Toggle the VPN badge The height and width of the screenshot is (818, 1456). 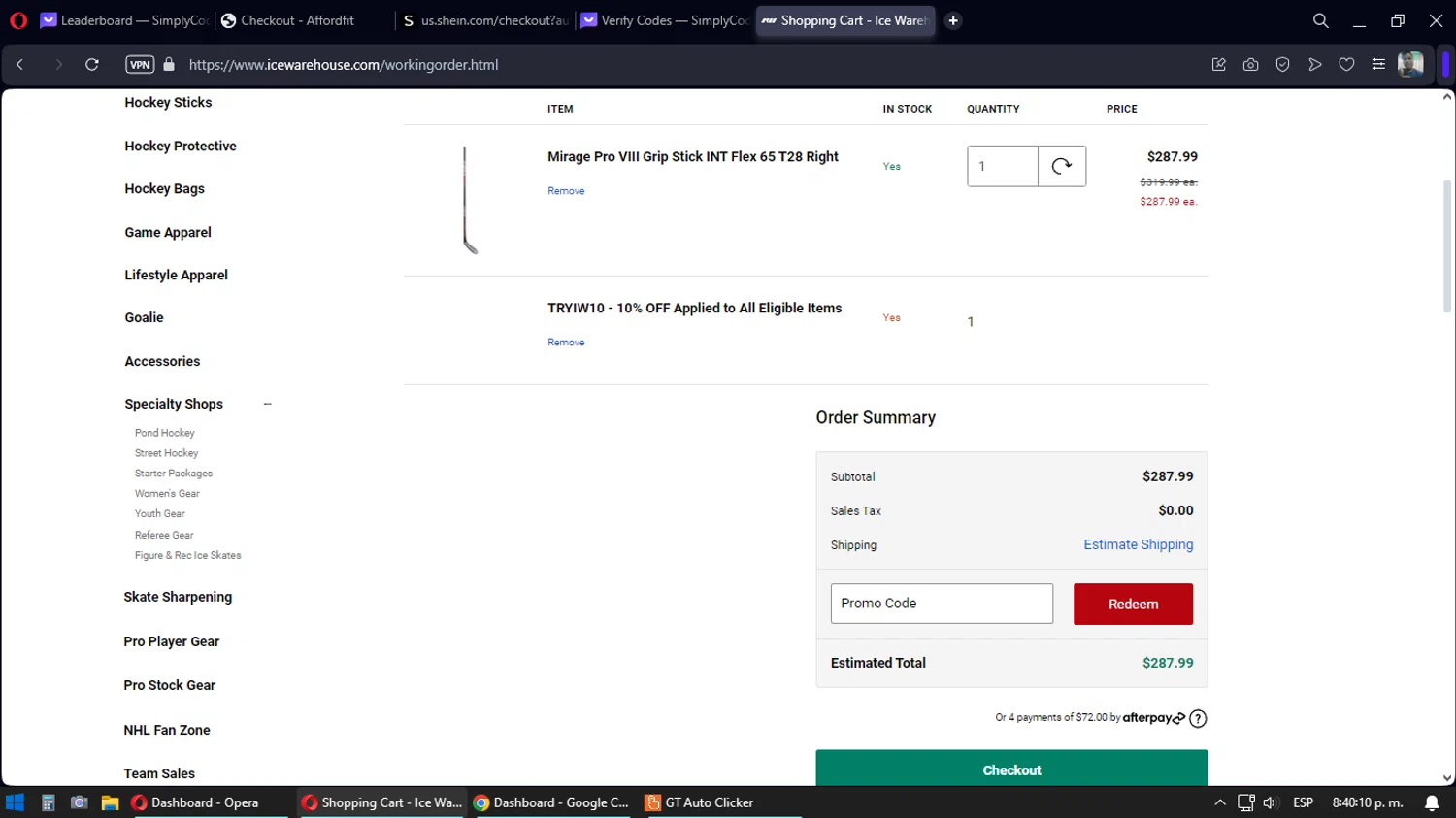click(x=140, y=65)
